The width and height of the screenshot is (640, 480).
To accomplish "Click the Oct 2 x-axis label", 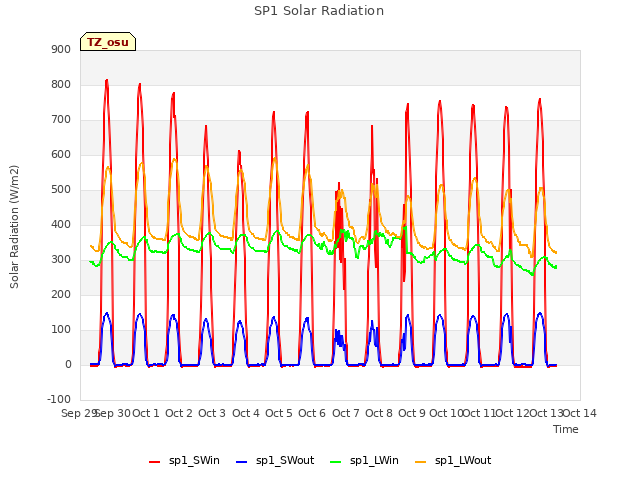I will point(179,413).
